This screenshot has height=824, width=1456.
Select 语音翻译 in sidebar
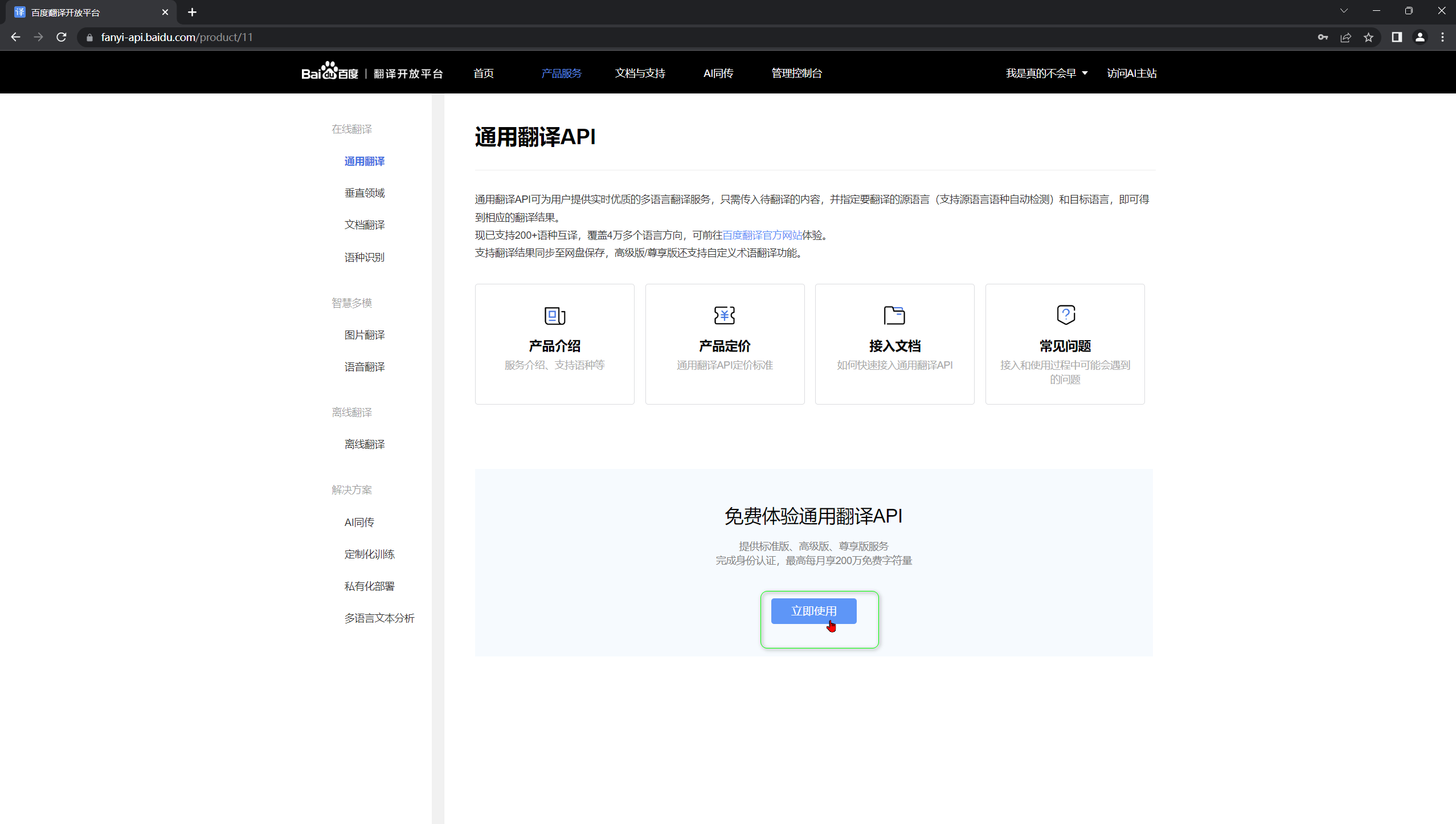coord(365,366)
